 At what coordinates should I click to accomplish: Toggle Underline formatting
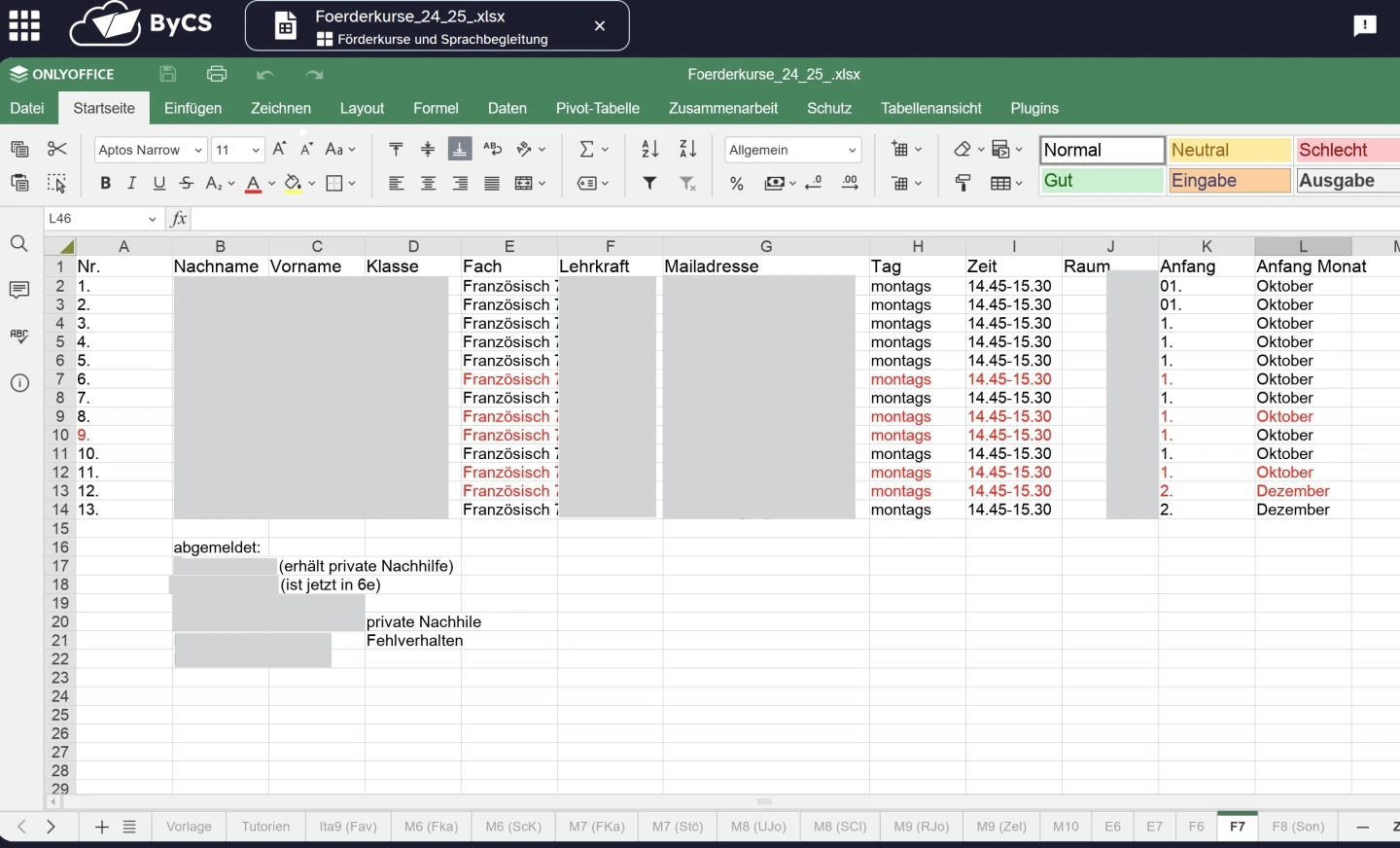point(159,184)
